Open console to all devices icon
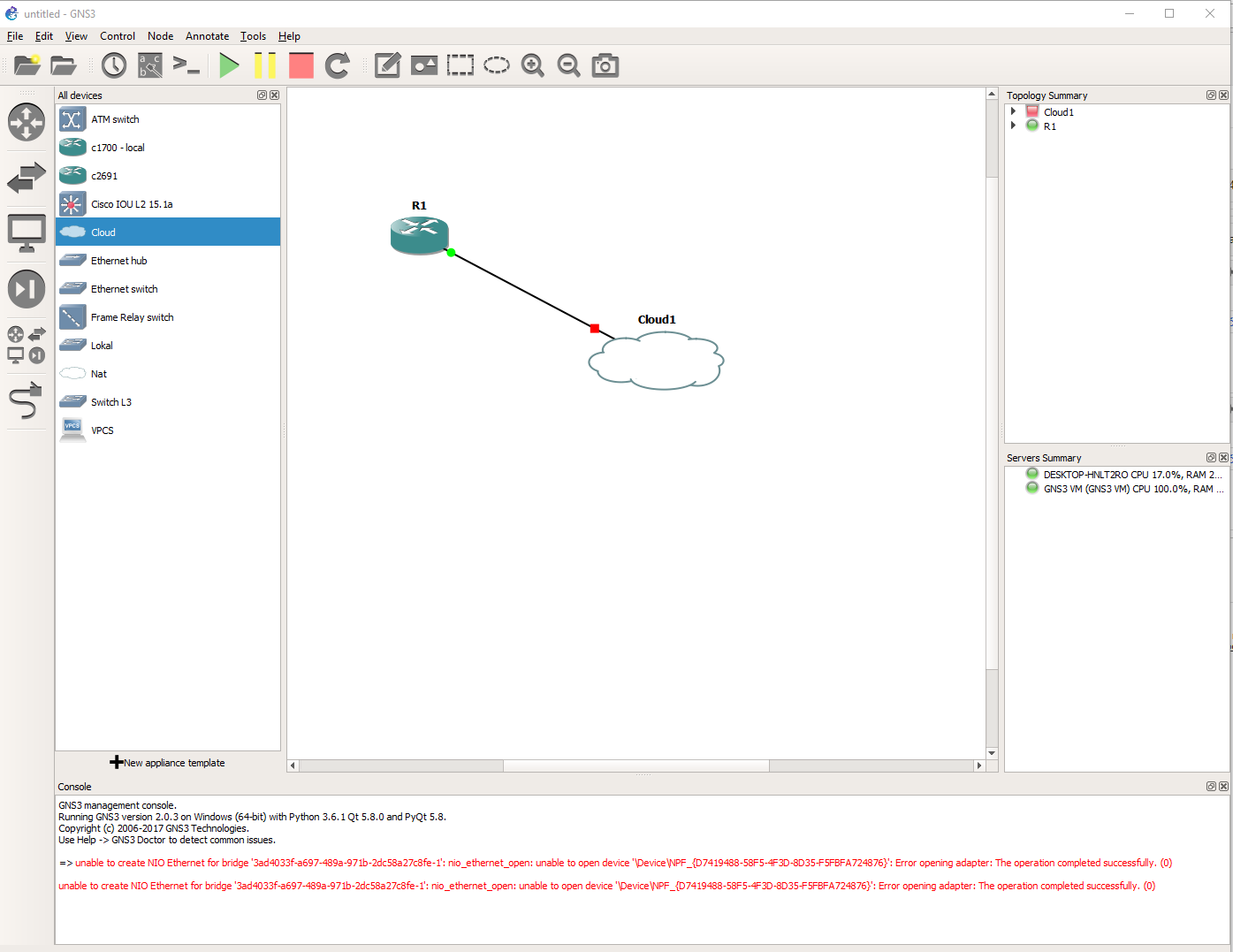1233x952 pixels. (x=186, y=65)
